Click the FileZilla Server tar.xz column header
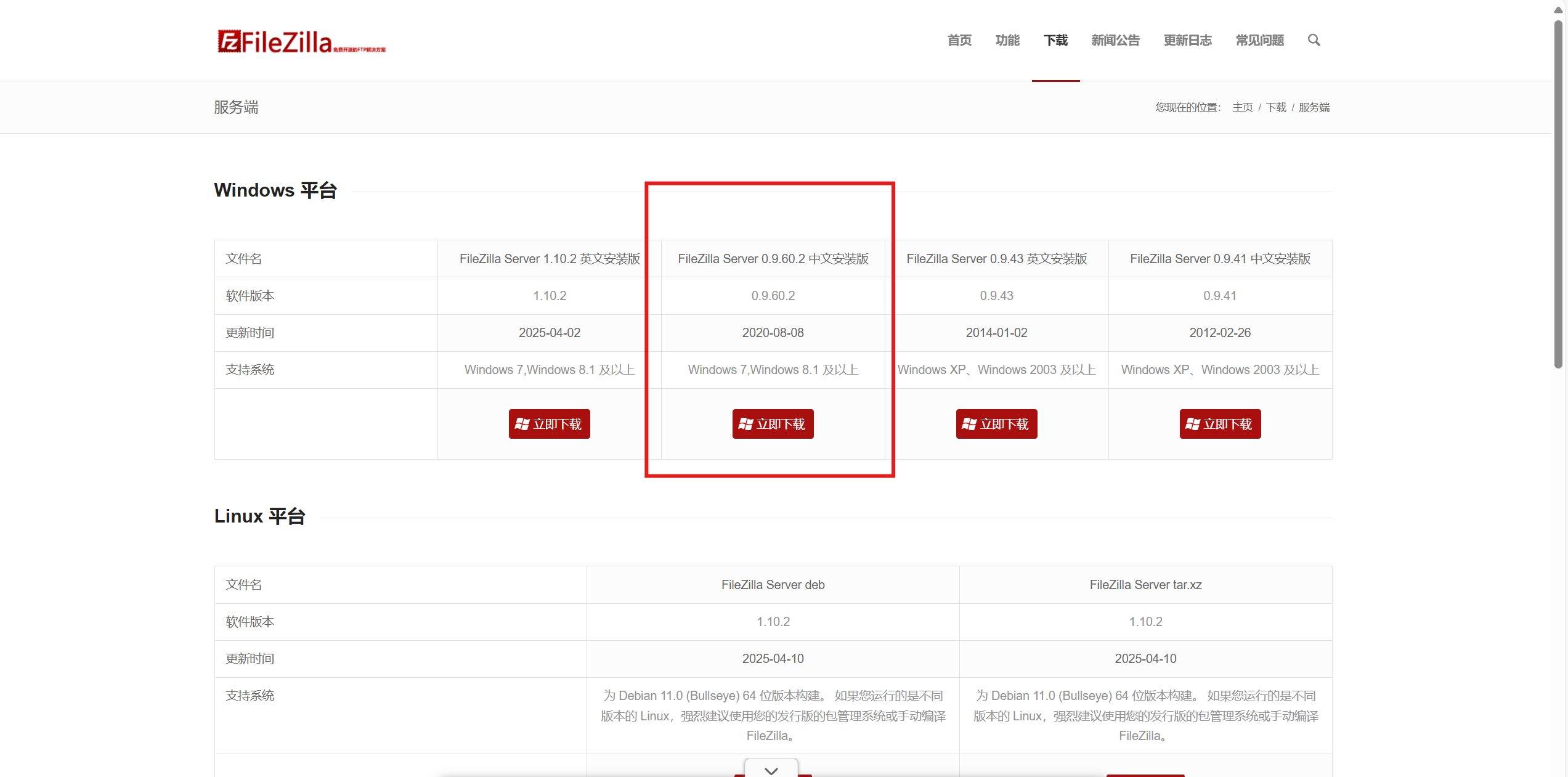Screen dimensions: 1568x777 point(1145,585)
